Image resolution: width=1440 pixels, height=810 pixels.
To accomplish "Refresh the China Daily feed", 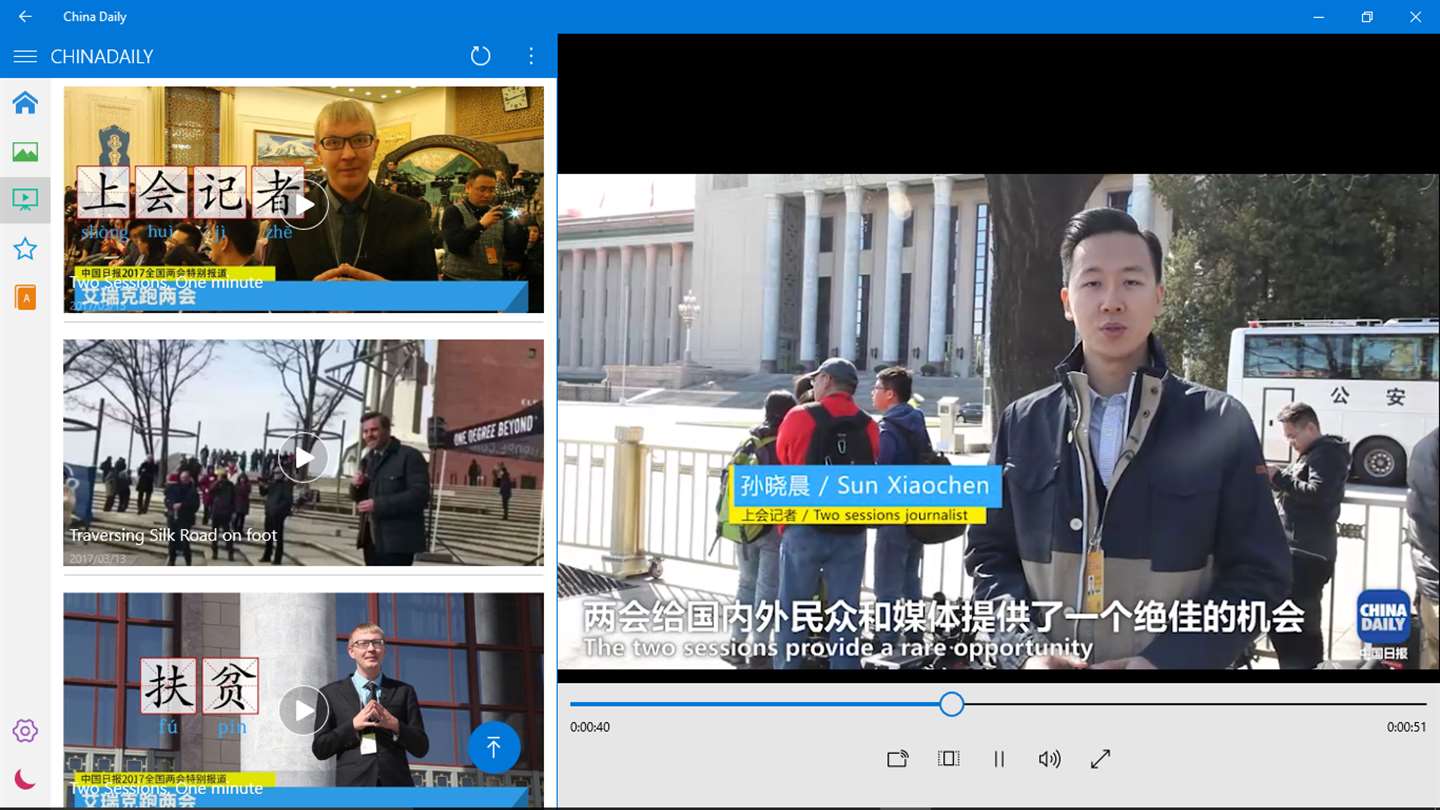I will [x=481, y=57].
